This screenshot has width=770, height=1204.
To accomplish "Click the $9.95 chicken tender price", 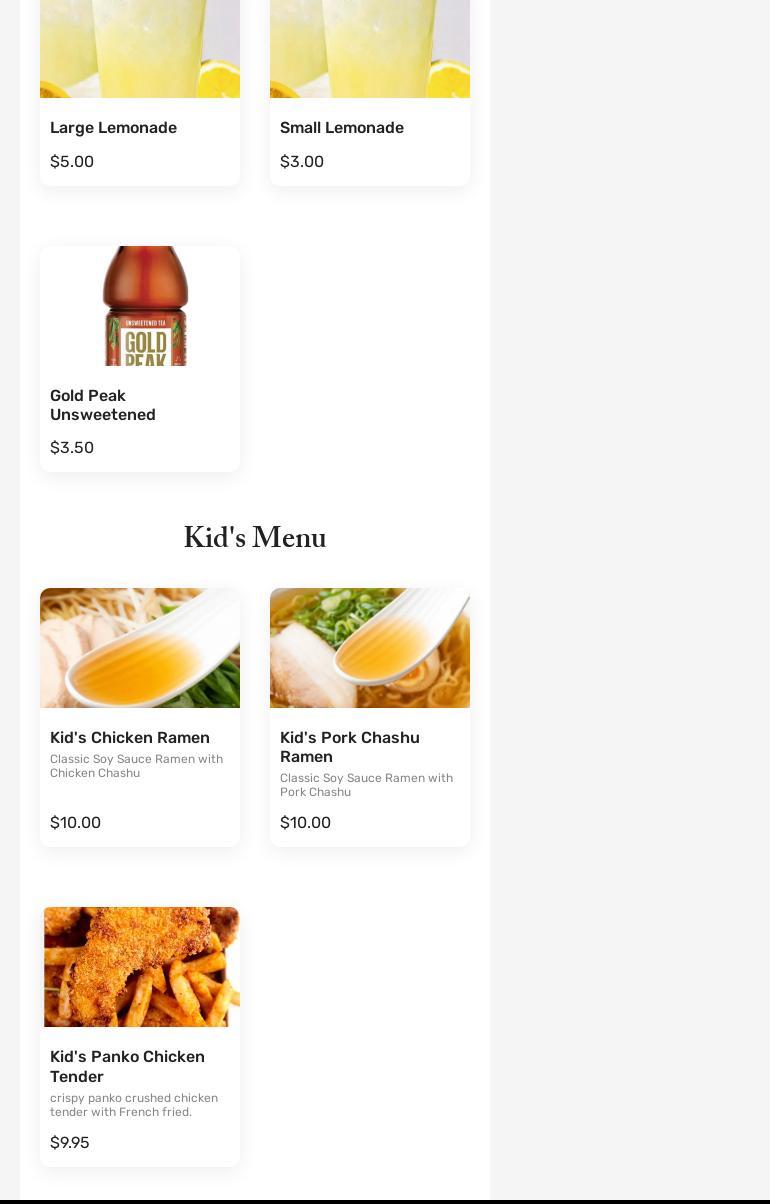I will point(70,1143).
